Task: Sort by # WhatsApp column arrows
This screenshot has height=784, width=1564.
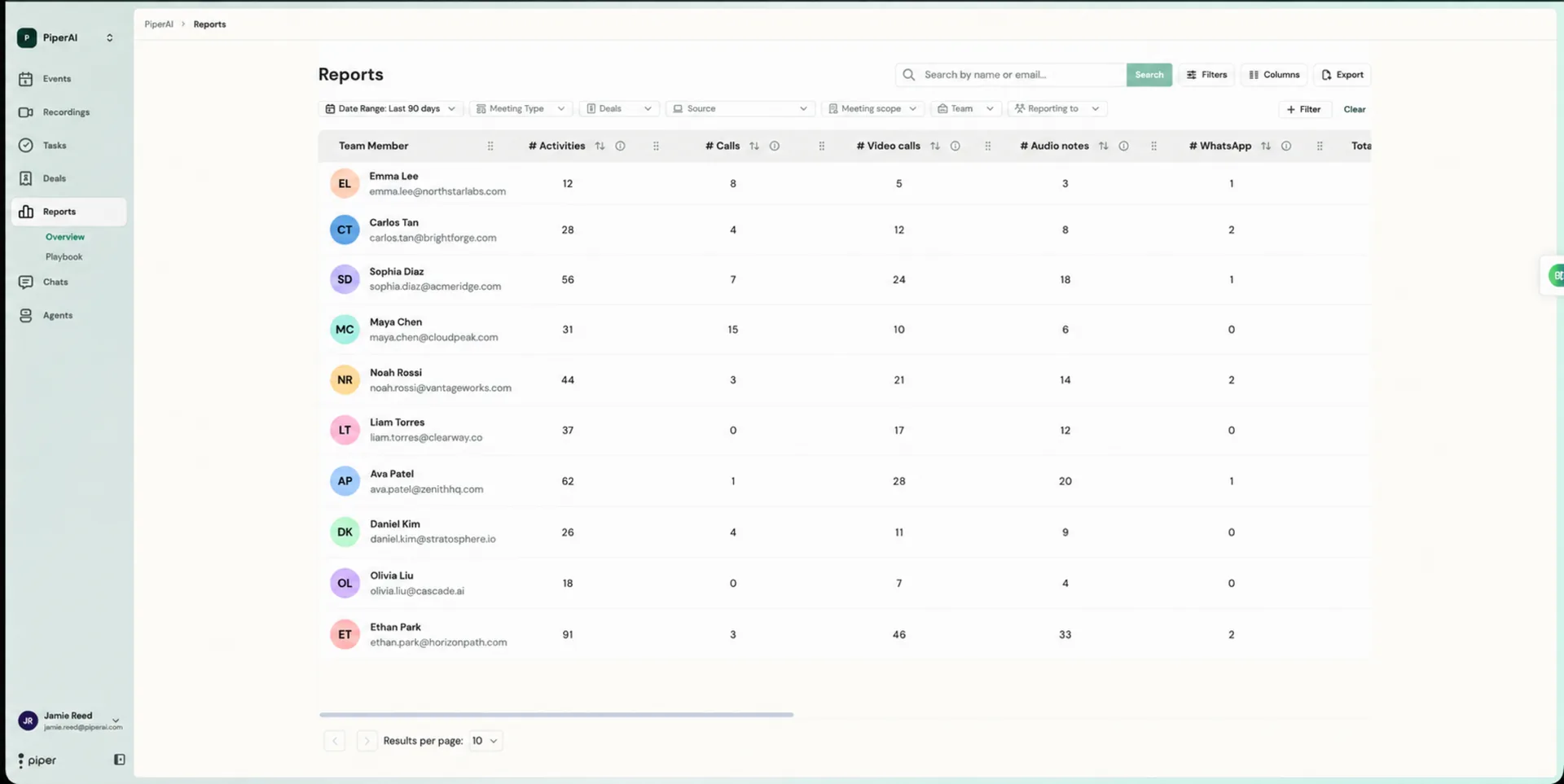Action: tap(1266, 147)
